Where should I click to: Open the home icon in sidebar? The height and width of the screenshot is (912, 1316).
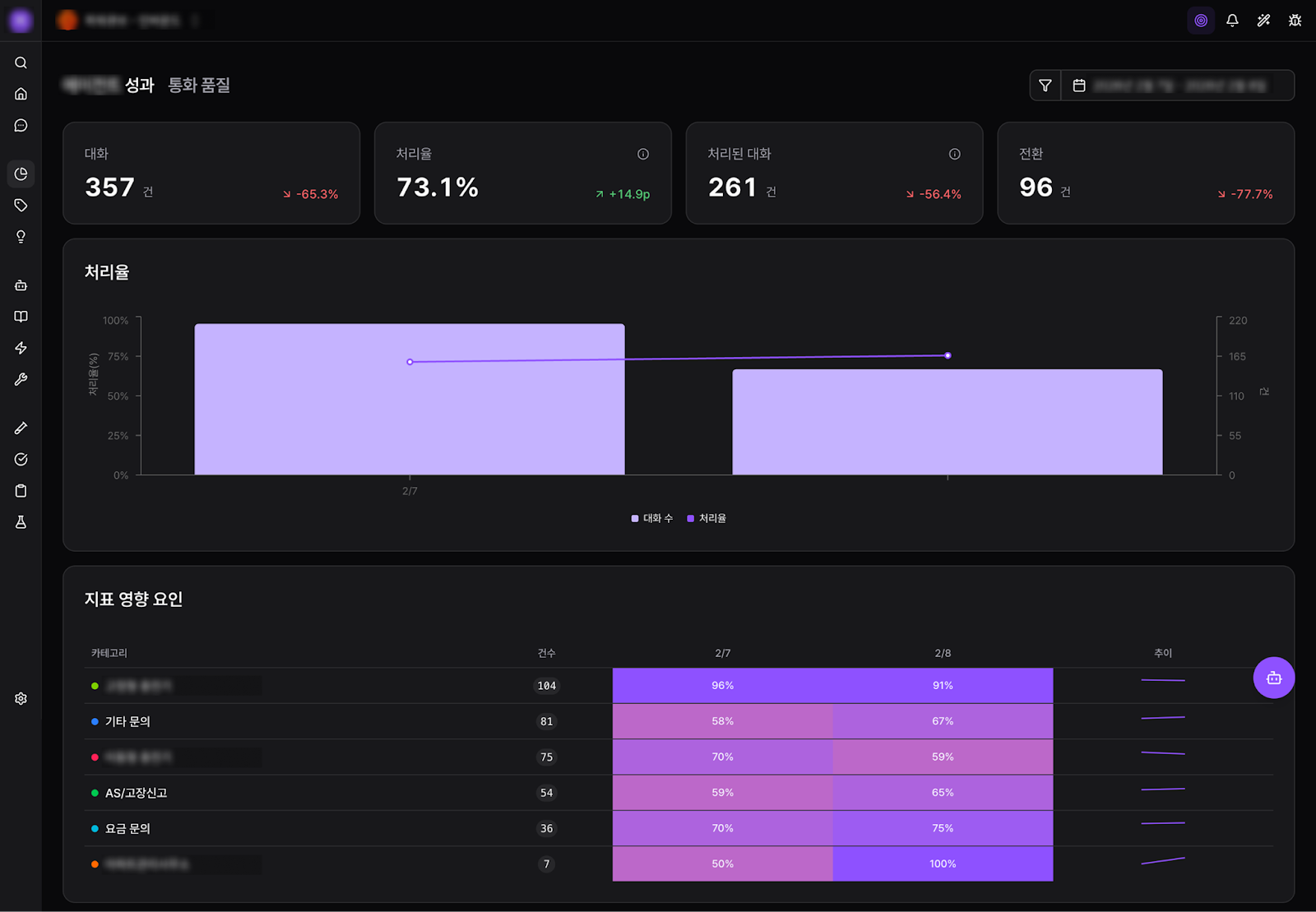tap(21, 94)
